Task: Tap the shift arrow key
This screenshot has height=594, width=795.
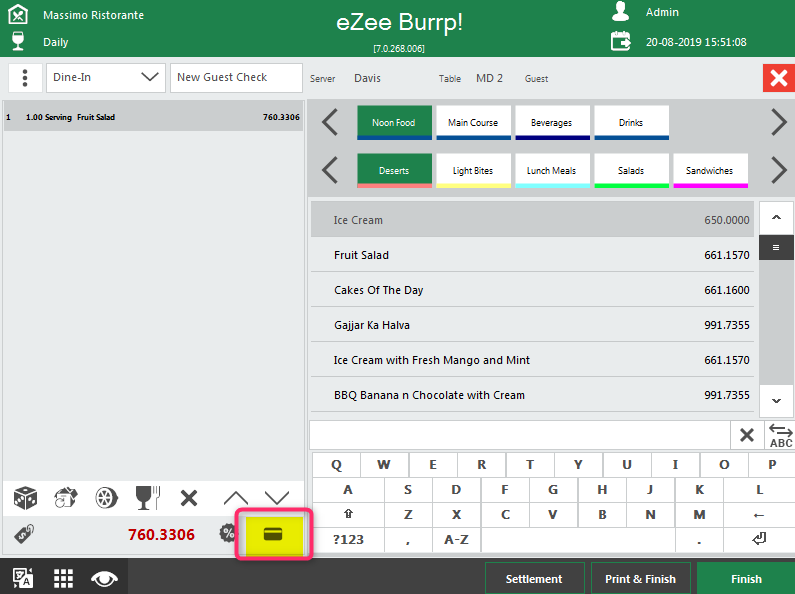Action: click(348, 514)
